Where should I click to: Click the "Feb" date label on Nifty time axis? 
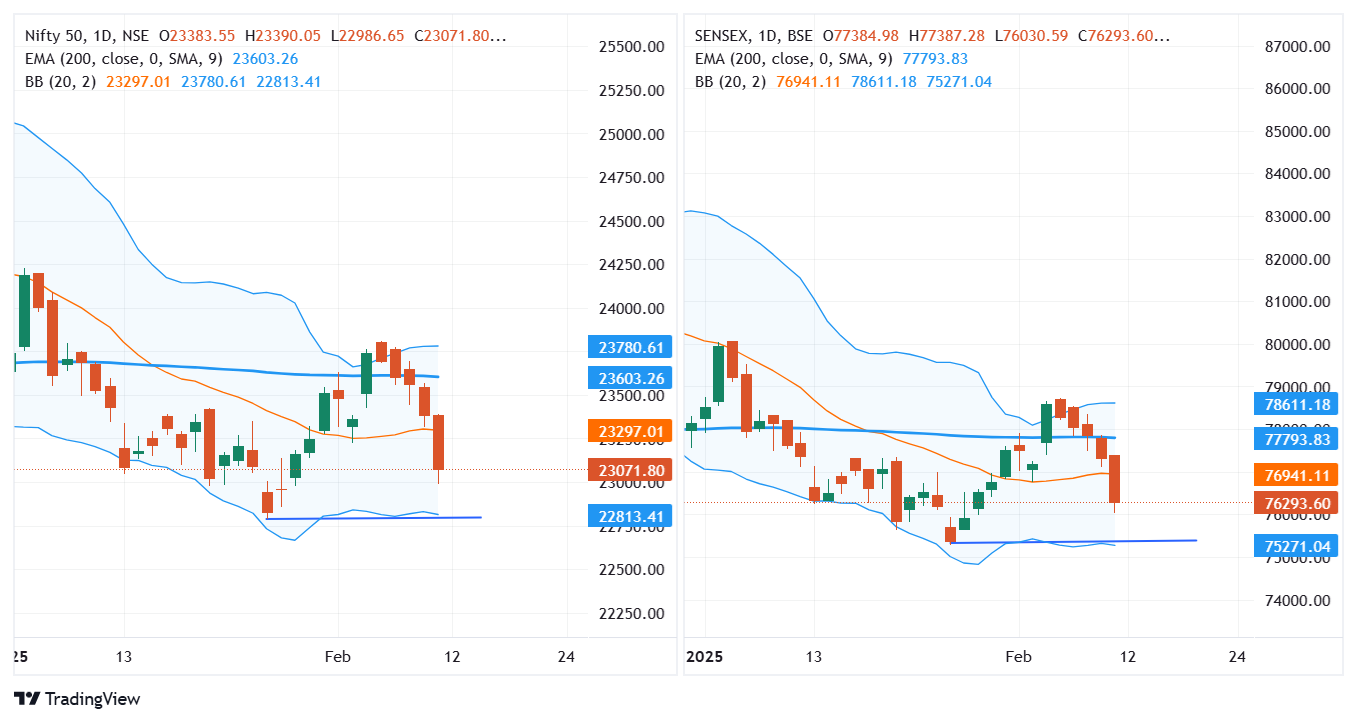[x=339, y=657]
